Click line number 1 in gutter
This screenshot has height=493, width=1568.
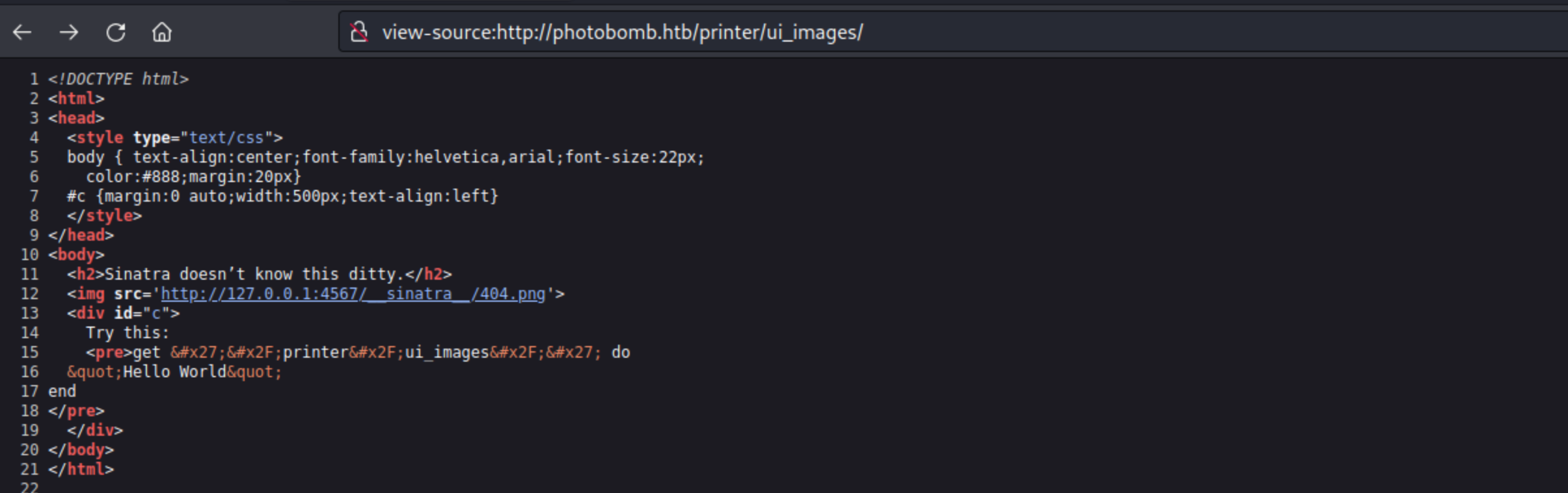[34, 79]
